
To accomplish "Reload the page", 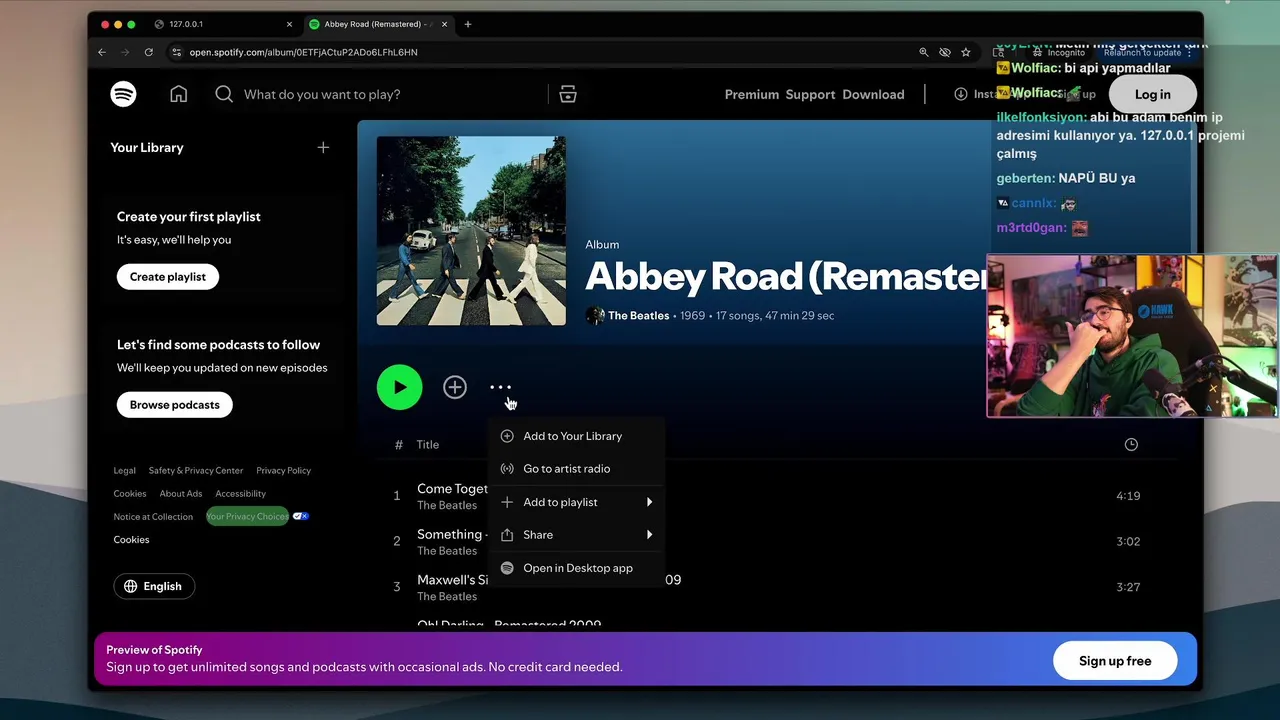I will (149, 52).
